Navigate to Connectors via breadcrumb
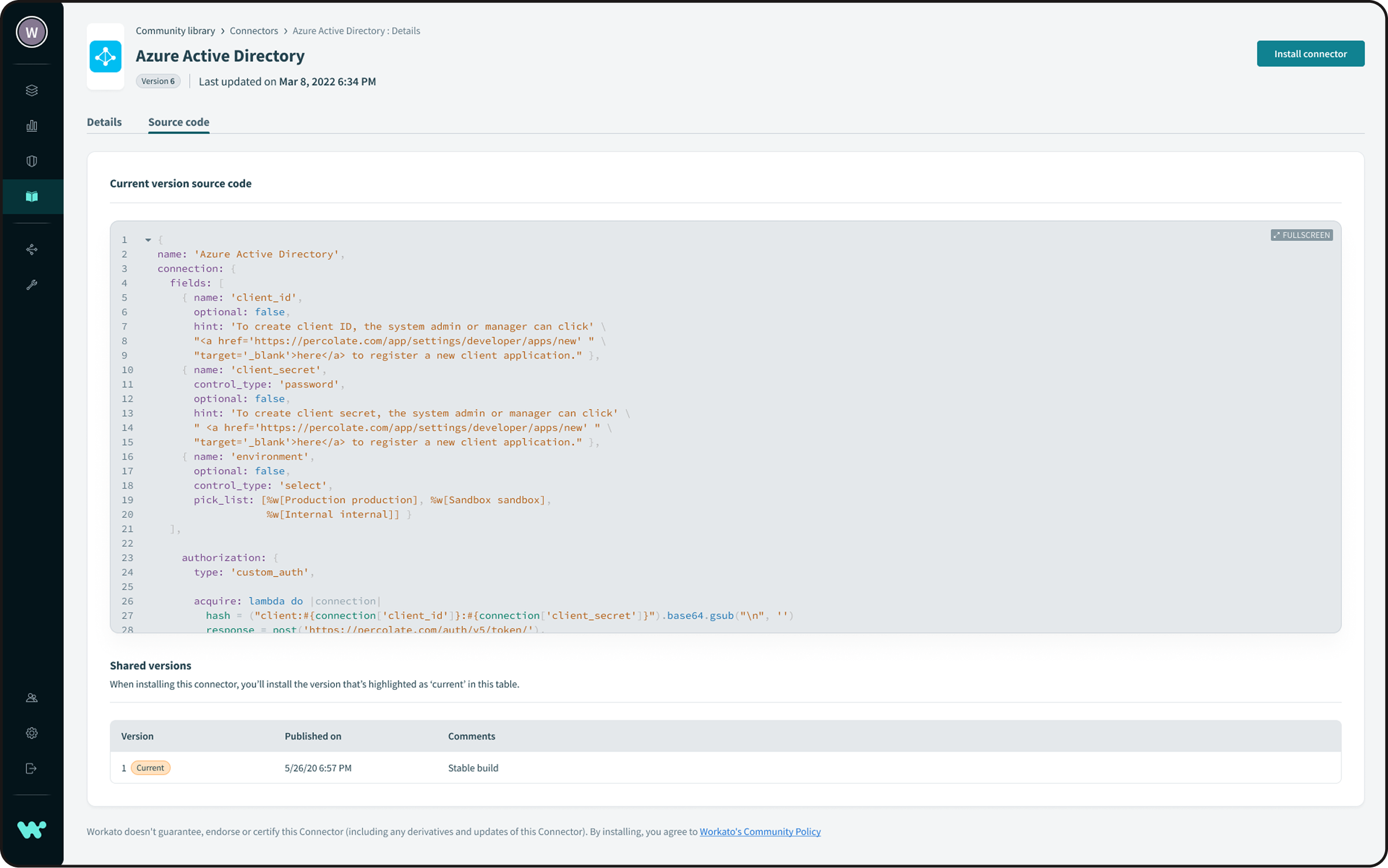The width and height of the screenshot is (1388, 868). point(253,31)
